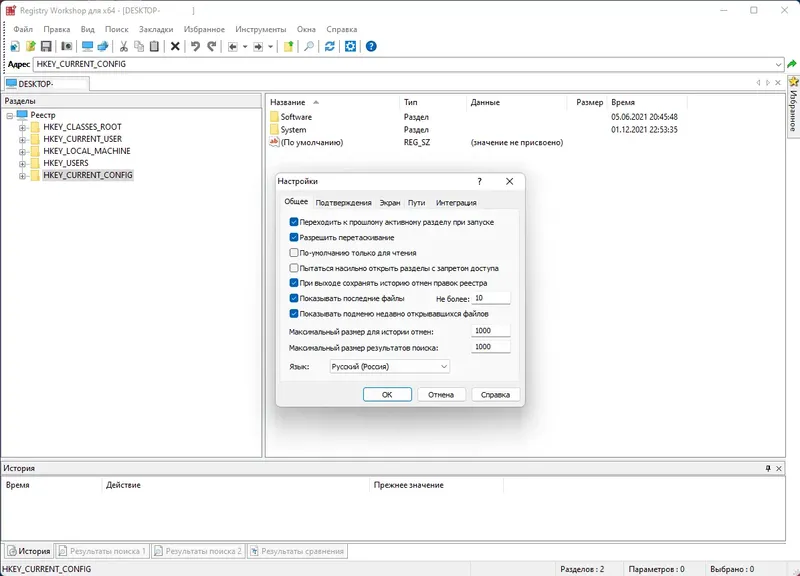
Task: Expand the HKEY_USERS tree node
Action: [22, 164]
